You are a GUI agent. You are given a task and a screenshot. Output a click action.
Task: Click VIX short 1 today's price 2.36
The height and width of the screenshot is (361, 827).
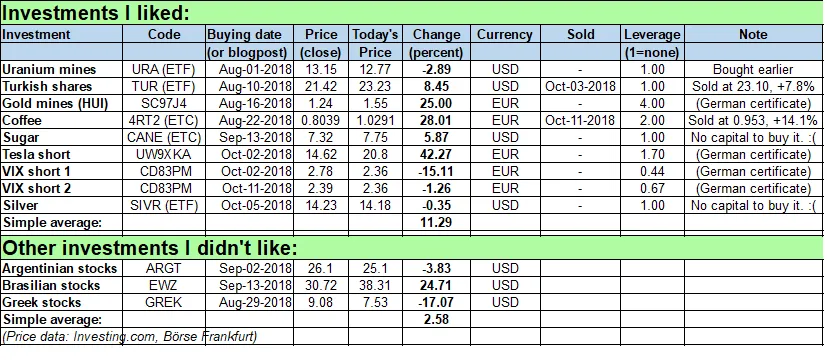(x=377, y=172)
